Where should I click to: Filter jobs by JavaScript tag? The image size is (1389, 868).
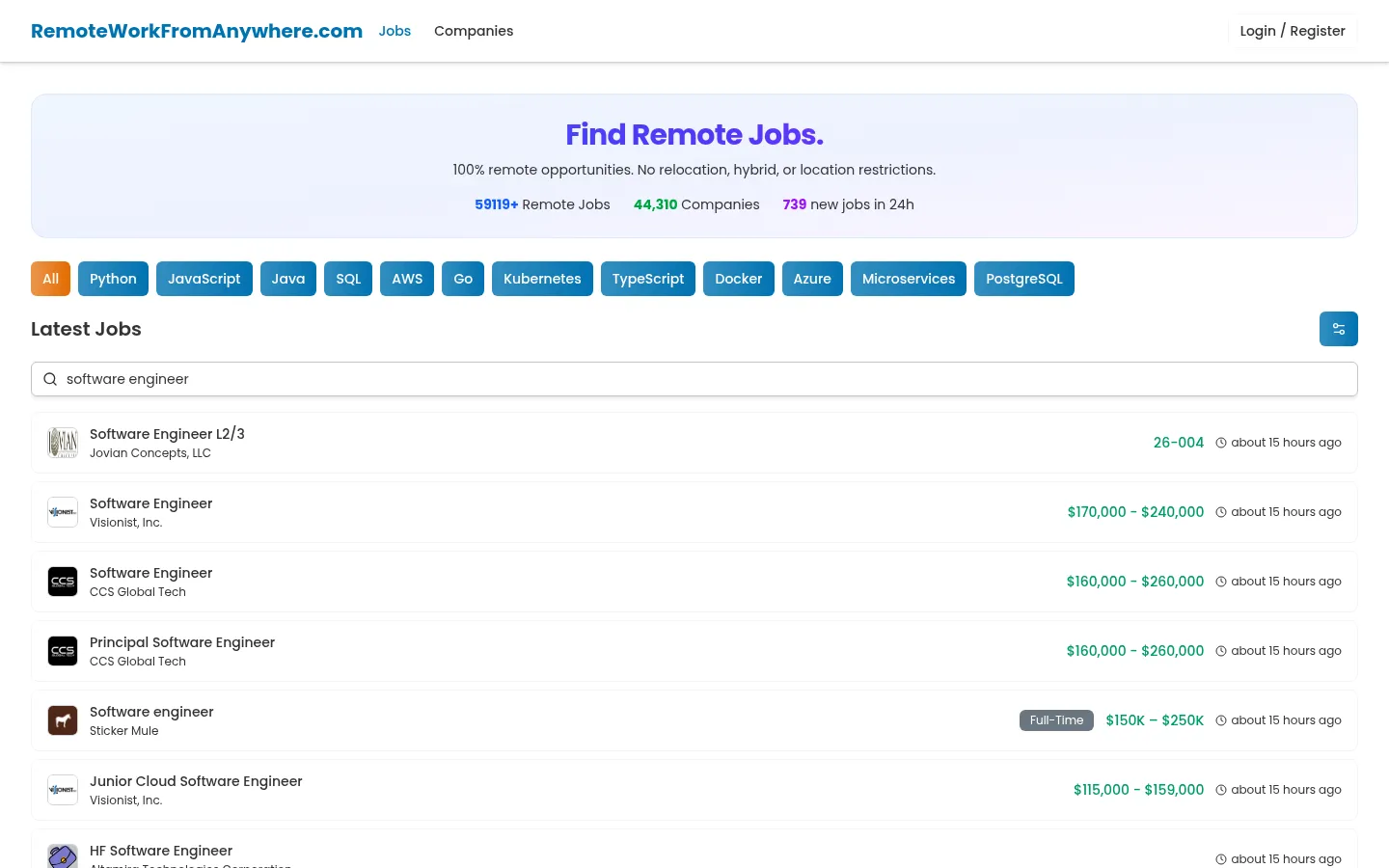coord(204,279)
